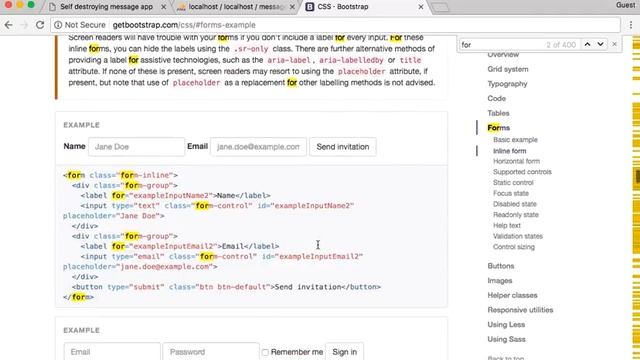Click the aria-labelledby code text
The height and width of the screenshot is (360, 640).
click(351, 60)
